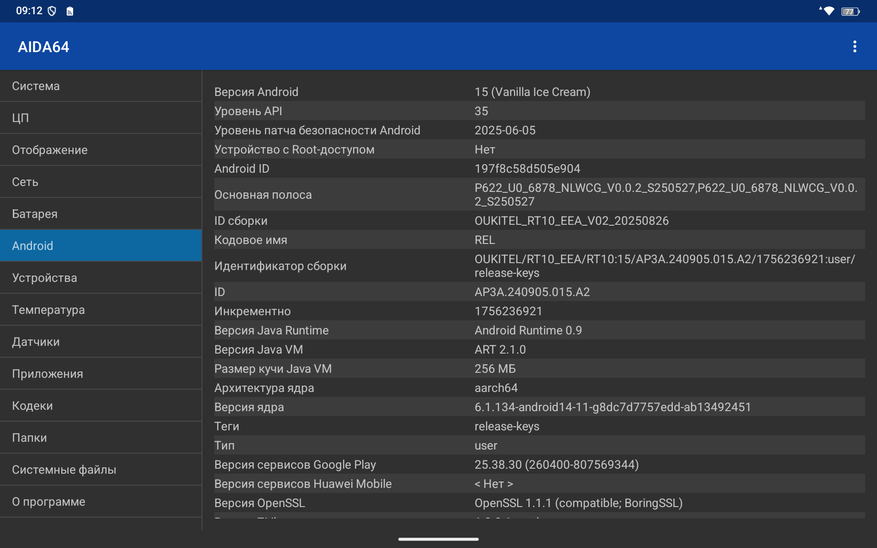
Task: Tap the Wi-Fi status icon
Action: click(827, 11)
